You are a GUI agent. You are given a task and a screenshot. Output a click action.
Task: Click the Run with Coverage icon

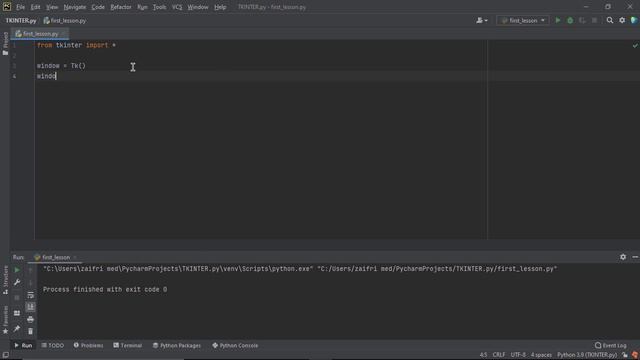click(x=582, y=20)
